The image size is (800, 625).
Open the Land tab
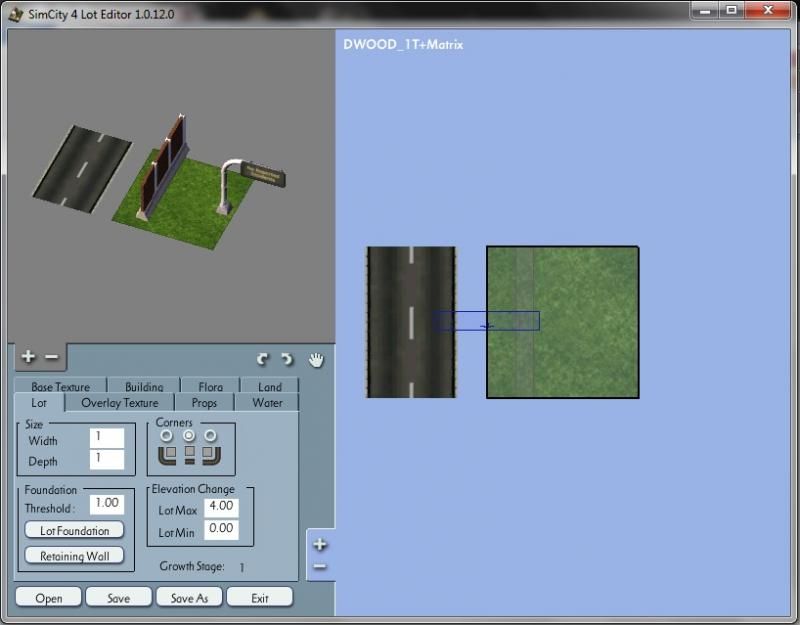[269, 386]
